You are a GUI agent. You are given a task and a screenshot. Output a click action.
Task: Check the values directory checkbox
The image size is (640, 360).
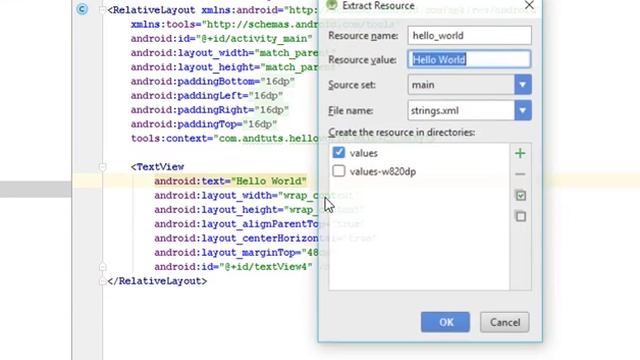338,153
